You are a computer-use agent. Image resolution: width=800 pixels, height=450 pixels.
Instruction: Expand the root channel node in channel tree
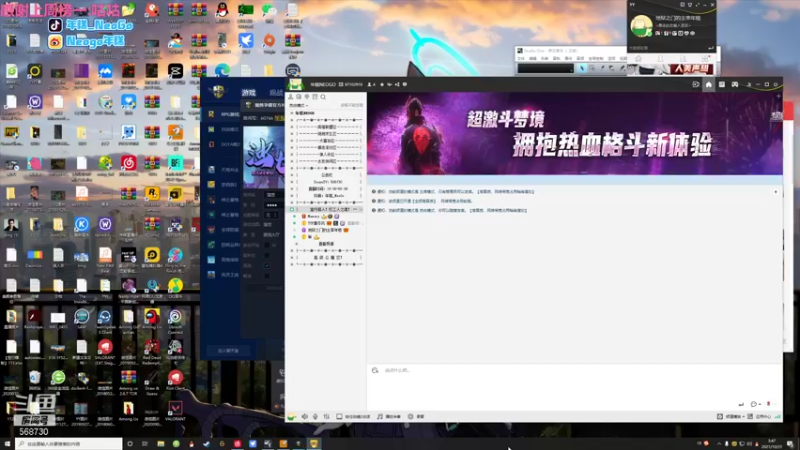(292, 113)
